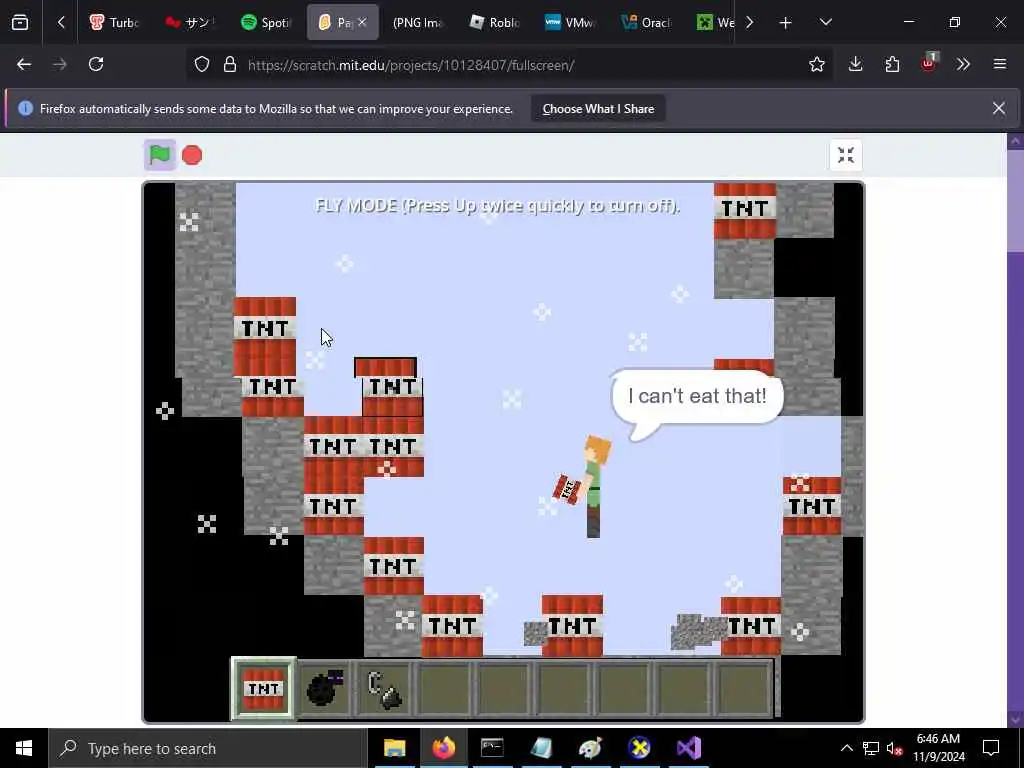The height and width of the screenshot is (768, 1024).
Task: Open the Firefox hamburger application menu
Action: click(x=1000, y=64)
